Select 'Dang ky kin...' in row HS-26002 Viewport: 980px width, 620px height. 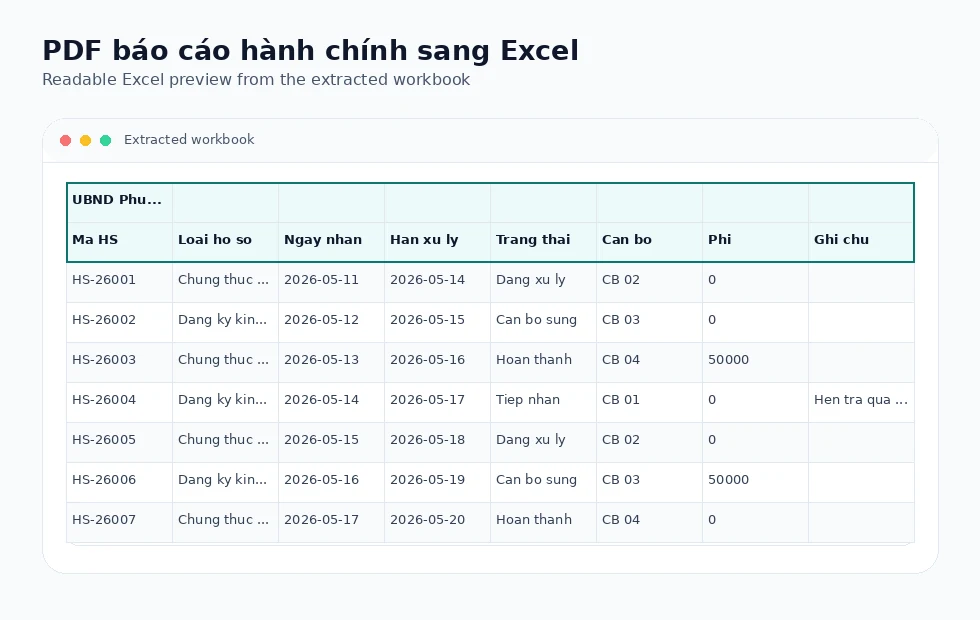tap(226, 322)
